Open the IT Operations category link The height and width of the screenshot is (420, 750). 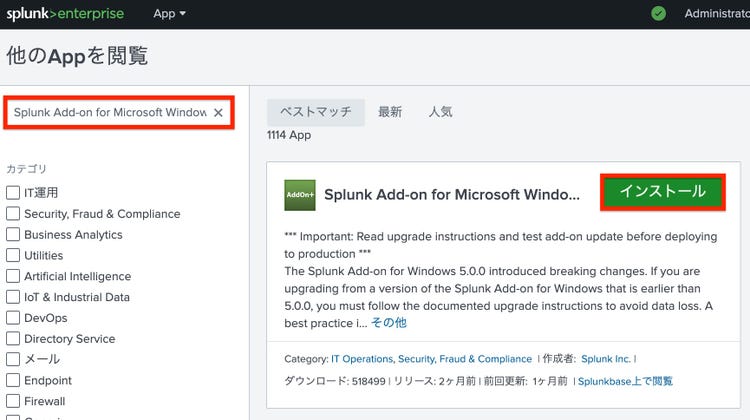(x=362, y=359)
